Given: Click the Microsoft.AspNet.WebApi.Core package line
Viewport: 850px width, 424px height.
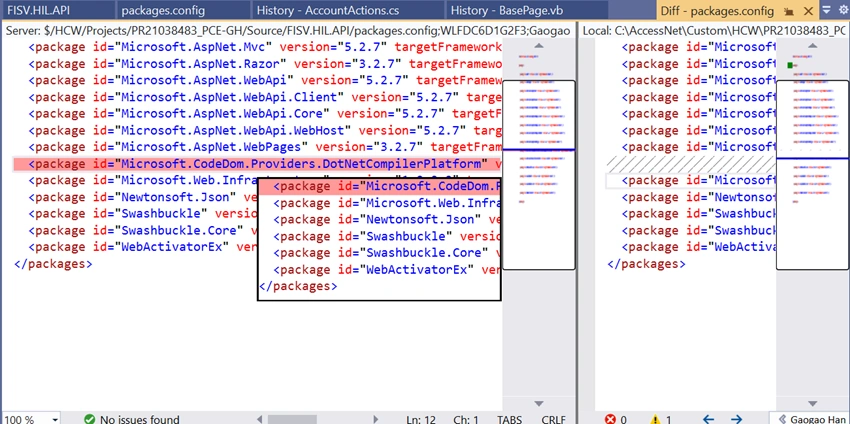Looking at the screenshot, I should (265, 114).
